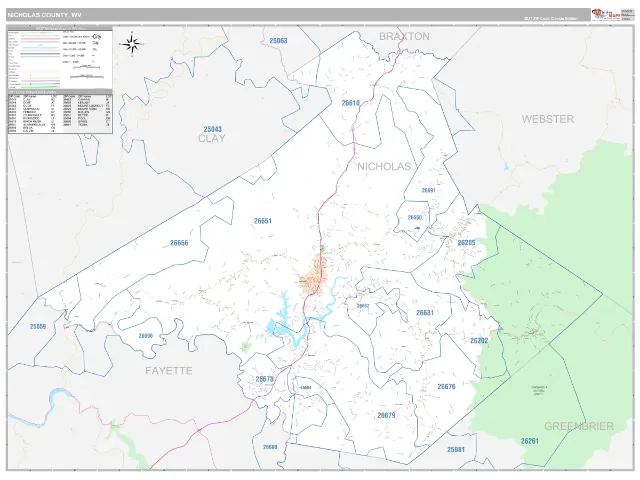Click the orange city area at map center
This screenshot has height=480, width=640.
point(313,274)
